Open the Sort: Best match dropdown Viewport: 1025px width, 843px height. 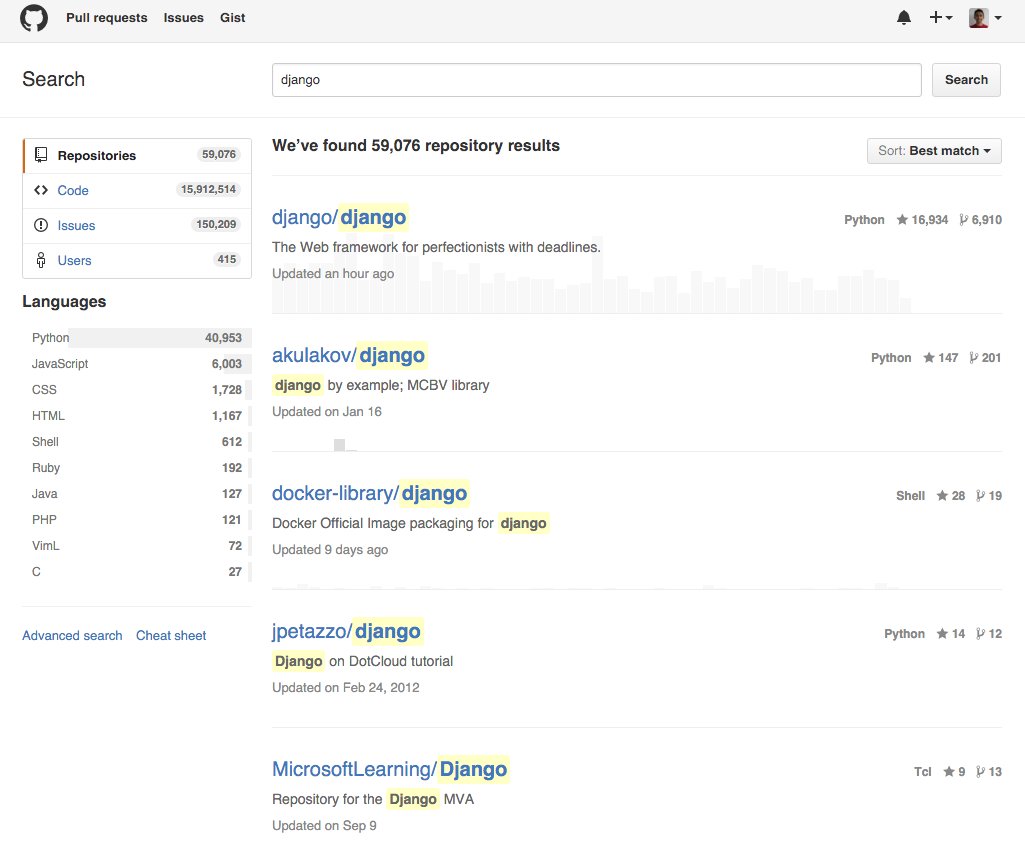[933, 151]
